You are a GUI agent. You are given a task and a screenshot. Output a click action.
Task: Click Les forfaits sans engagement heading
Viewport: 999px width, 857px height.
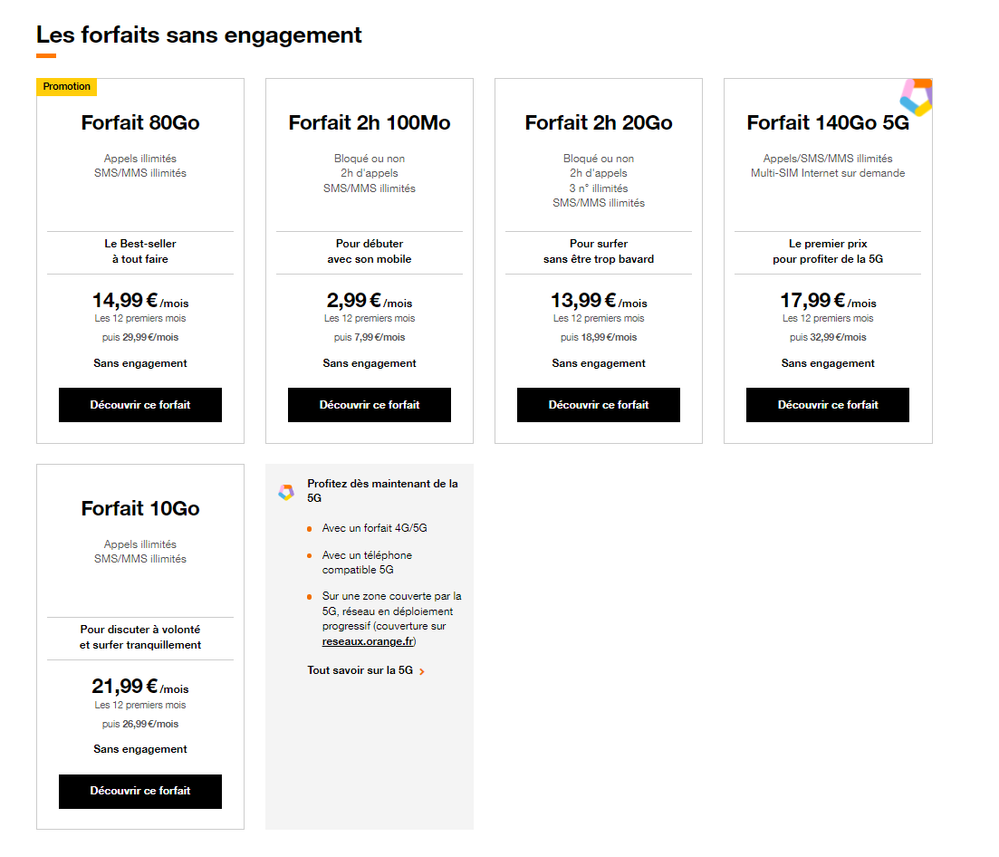[x=199, y=35]
